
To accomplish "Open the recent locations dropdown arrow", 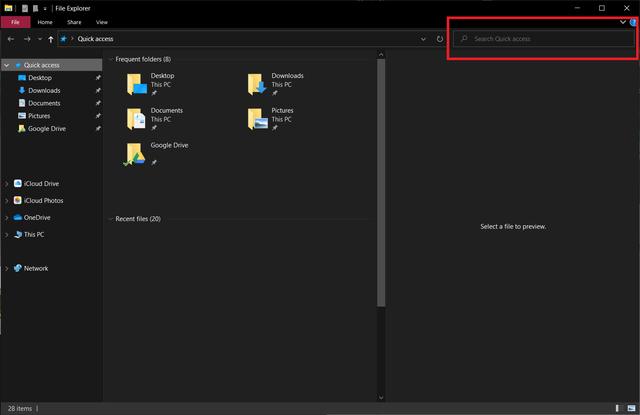I will pyautogui.click(x=40, y=39).
